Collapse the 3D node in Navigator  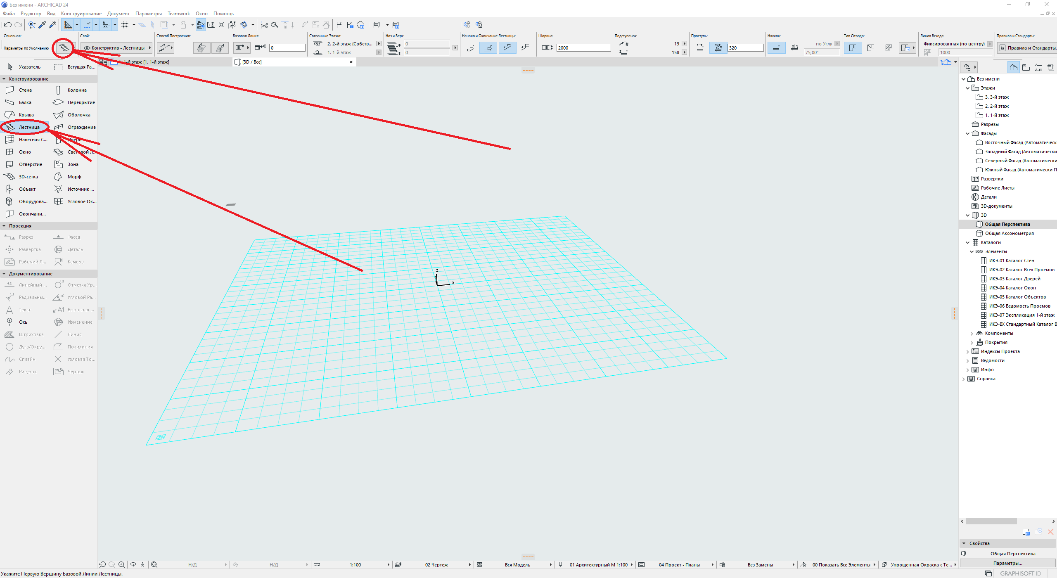tap(967, 215)
